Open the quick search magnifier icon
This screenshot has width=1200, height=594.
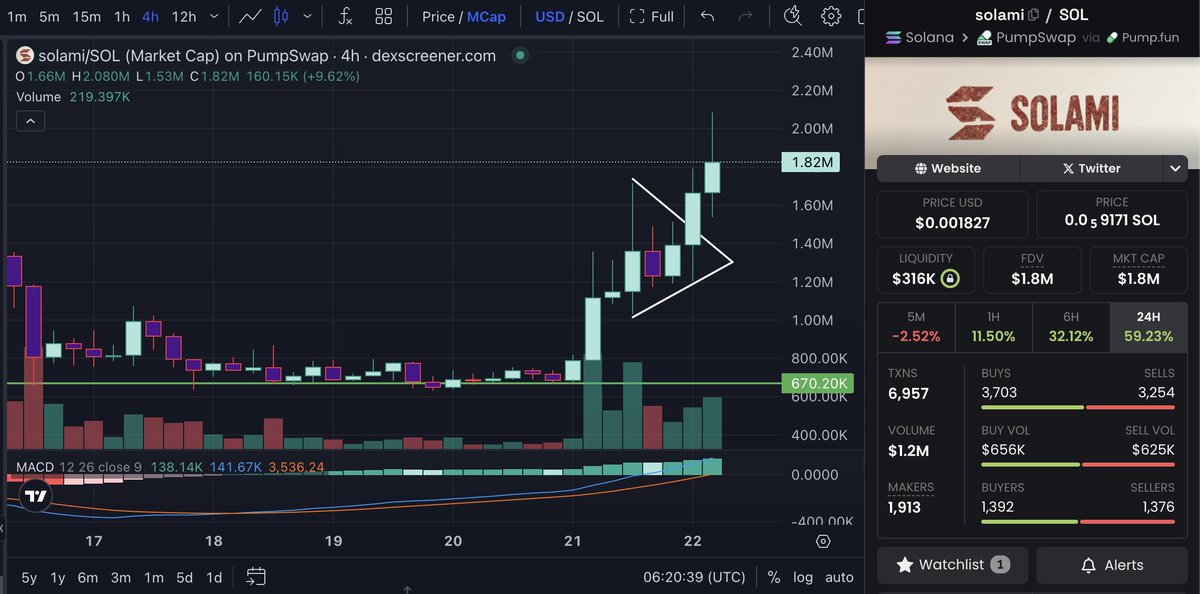[x=793, y=15]
